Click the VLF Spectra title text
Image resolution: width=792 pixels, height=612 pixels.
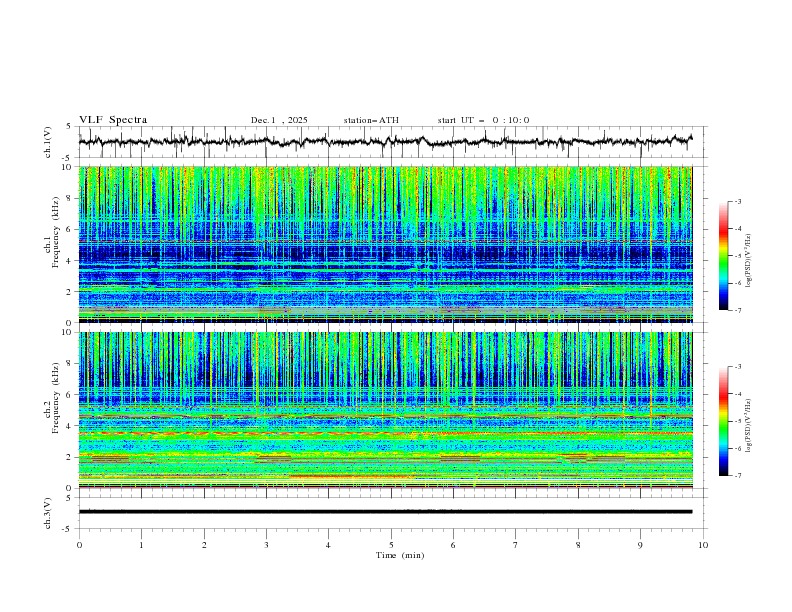(113, 120)
